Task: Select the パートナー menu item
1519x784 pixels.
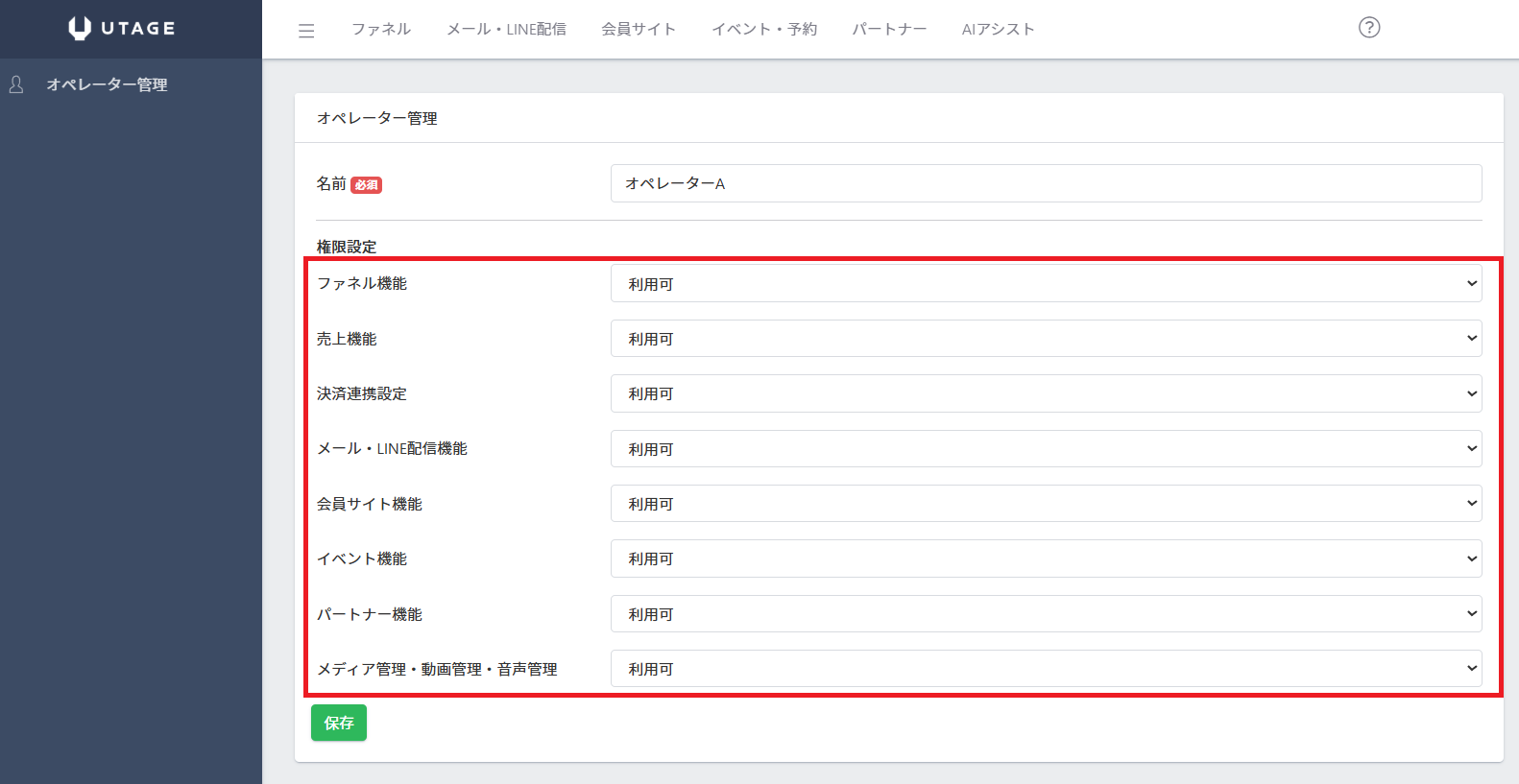Action: tap(889, 30)
